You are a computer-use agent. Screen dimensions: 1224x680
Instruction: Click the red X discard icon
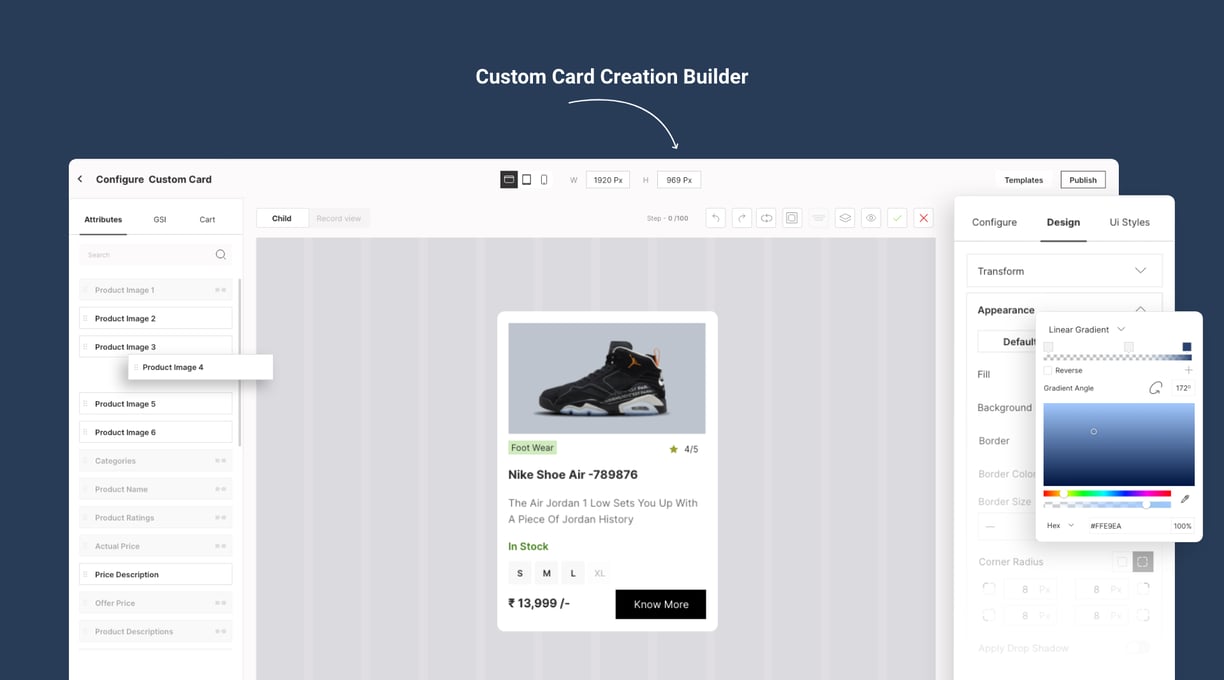924,218
